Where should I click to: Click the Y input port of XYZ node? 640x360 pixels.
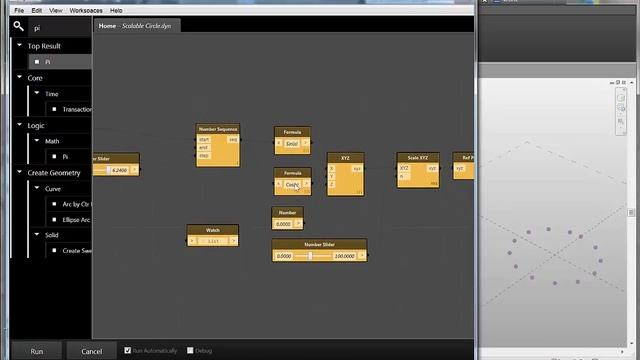332,176
